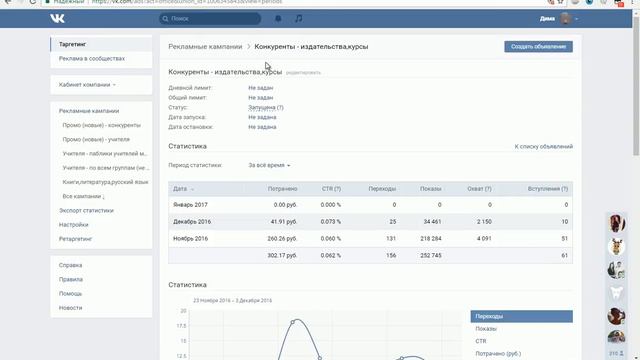Image resolution: width=640 pixels, height=360 pixels.
Task: Open campaign Промо (новые) - конкуренты
Action: (x=102, y=125)
